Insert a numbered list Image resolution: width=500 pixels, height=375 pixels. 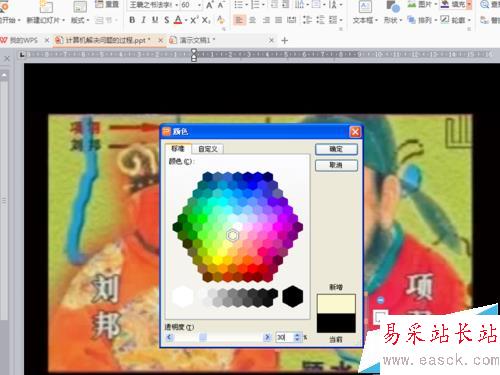pos(255,5)
